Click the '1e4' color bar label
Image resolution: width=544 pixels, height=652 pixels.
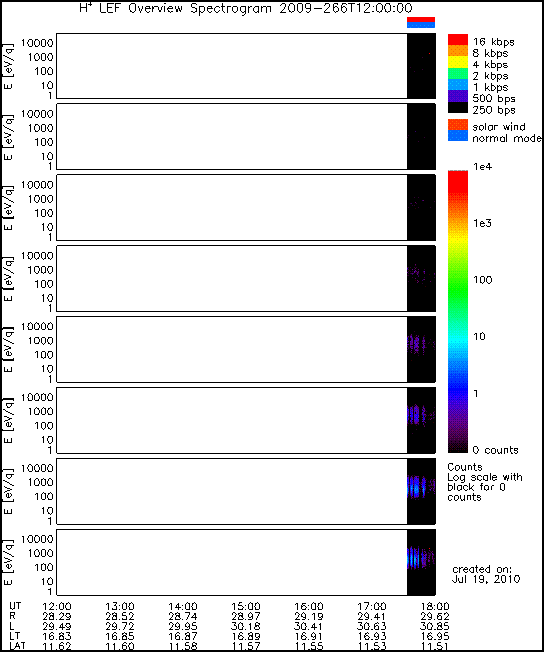(482, 167)
